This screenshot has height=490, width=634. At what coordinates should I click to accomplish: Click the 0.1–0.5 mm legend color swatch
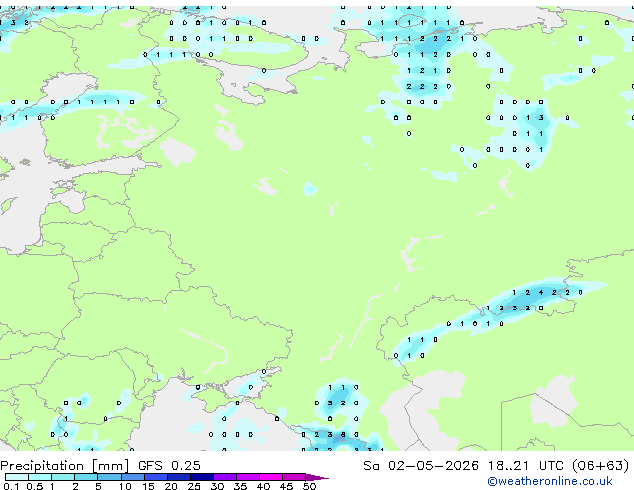[17, 477]
